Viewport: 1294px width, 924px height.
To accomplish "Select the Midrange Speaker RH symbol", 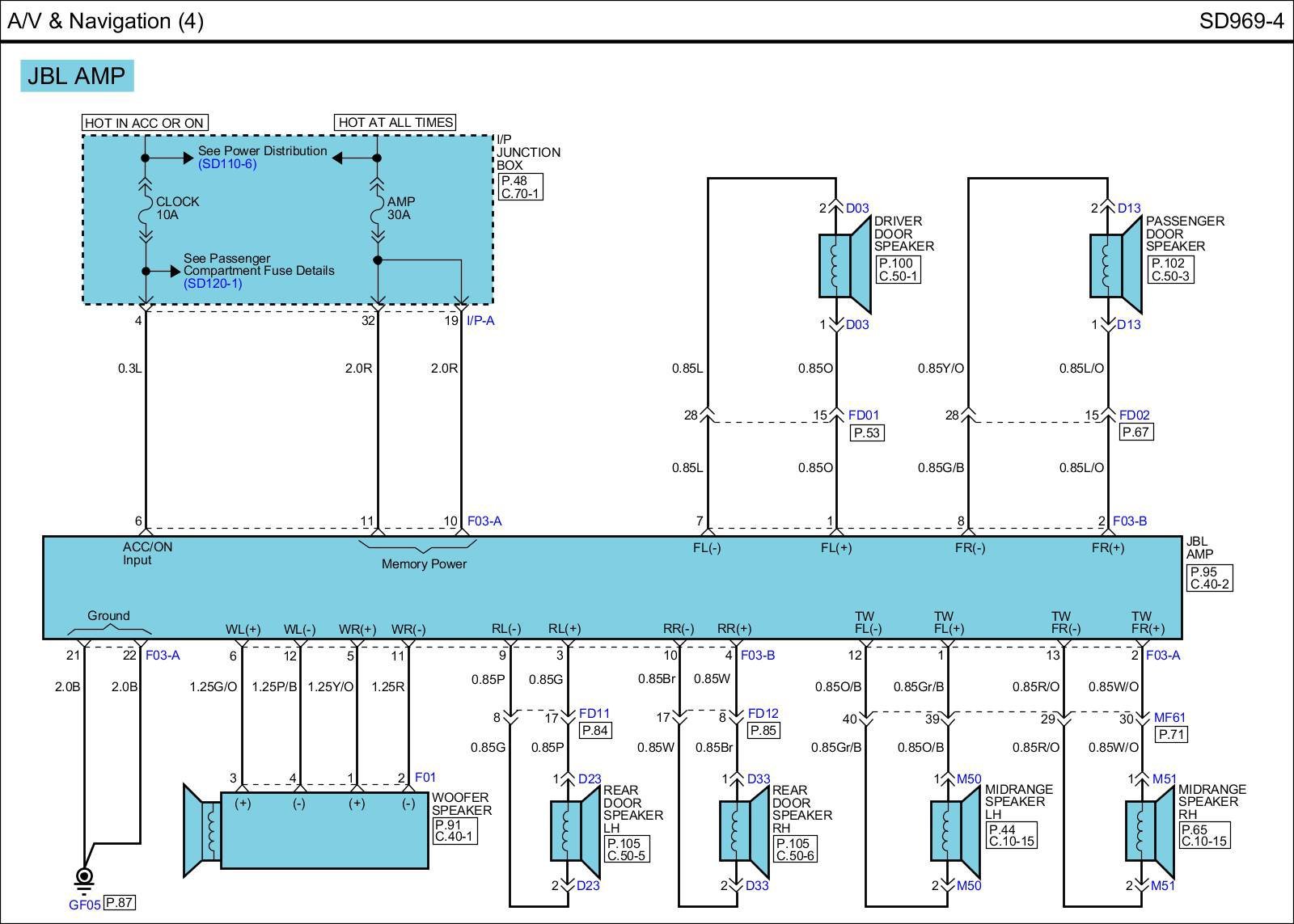I will [x=1149, y=832].
